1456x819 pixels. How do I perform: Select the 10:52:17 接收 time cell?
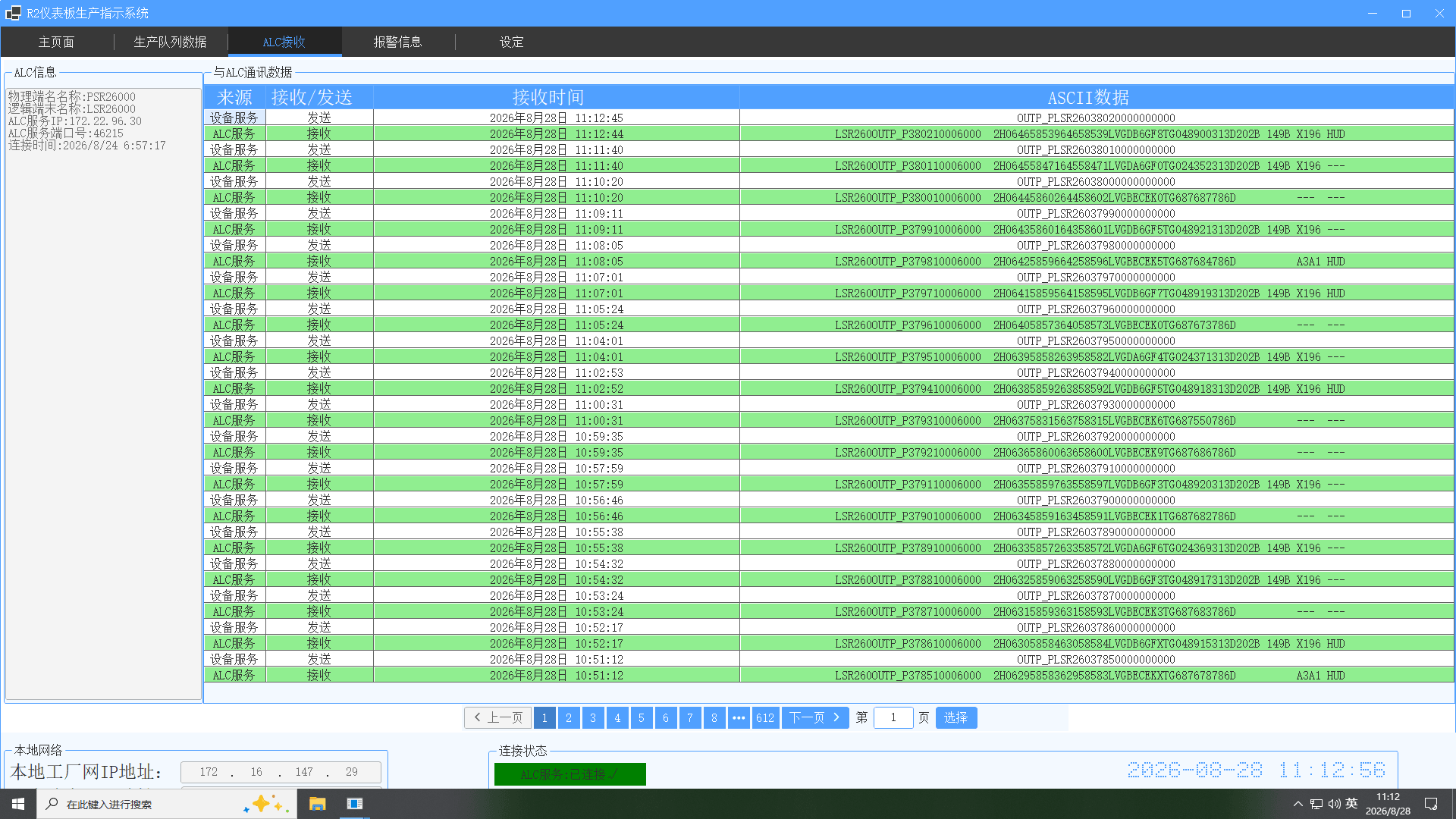(x=556, y=643)
